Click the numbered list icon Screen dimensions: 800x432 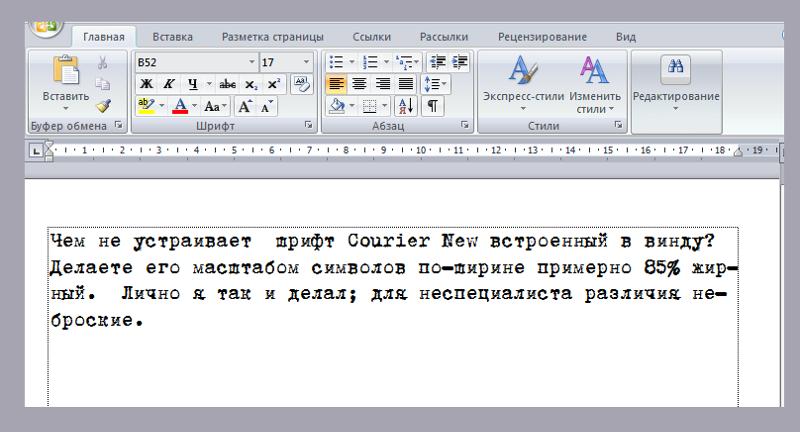coord(370,62)
